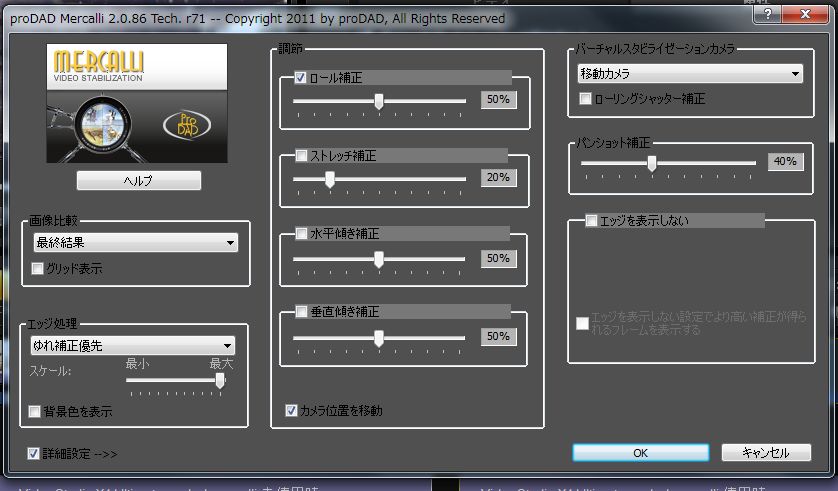838x491 pixels.
Task: Open the エッジ処理 ゆれ補正優先 dropdown
Action: click(x=133, y=346)
